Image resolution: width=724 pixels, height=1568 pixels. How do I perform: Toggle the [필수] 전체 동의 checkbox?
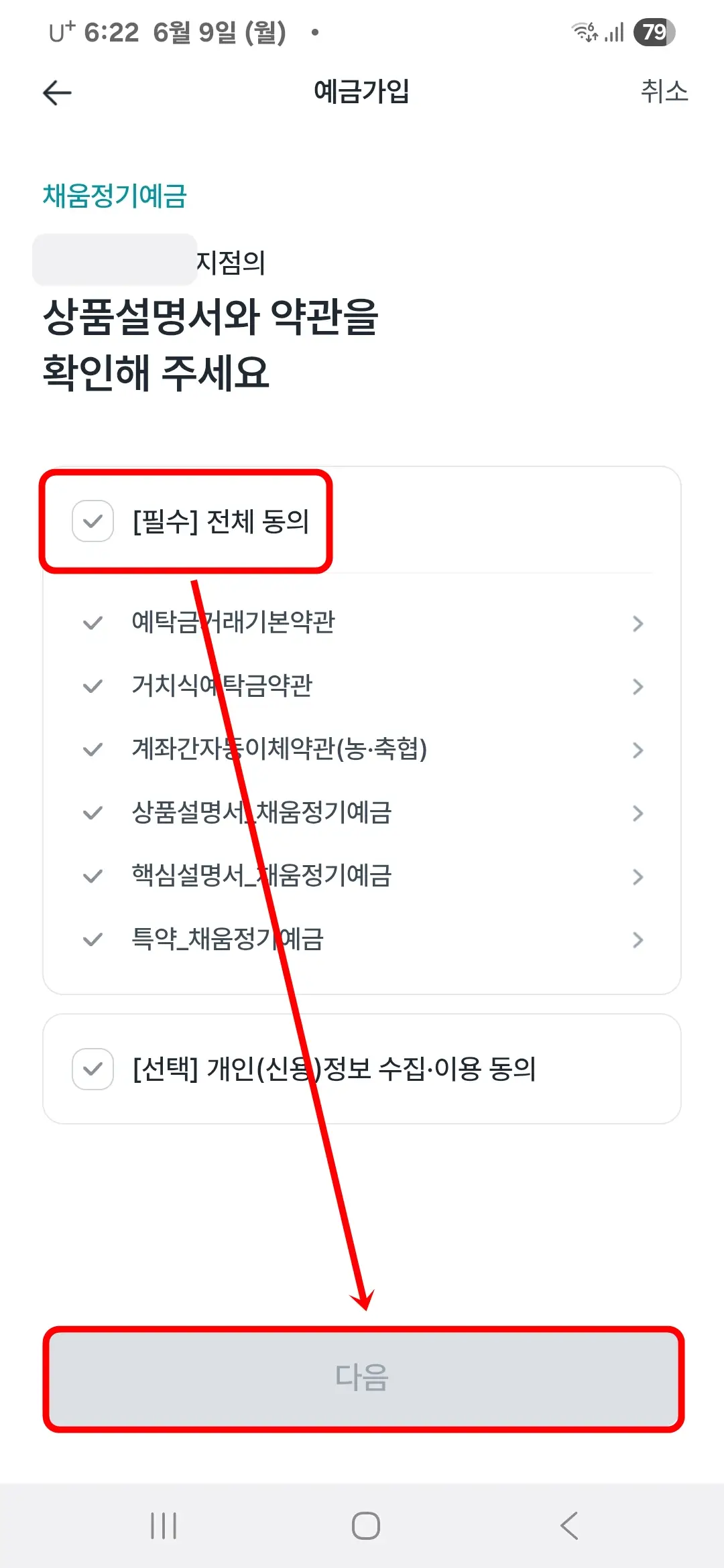tap(92, 521)
